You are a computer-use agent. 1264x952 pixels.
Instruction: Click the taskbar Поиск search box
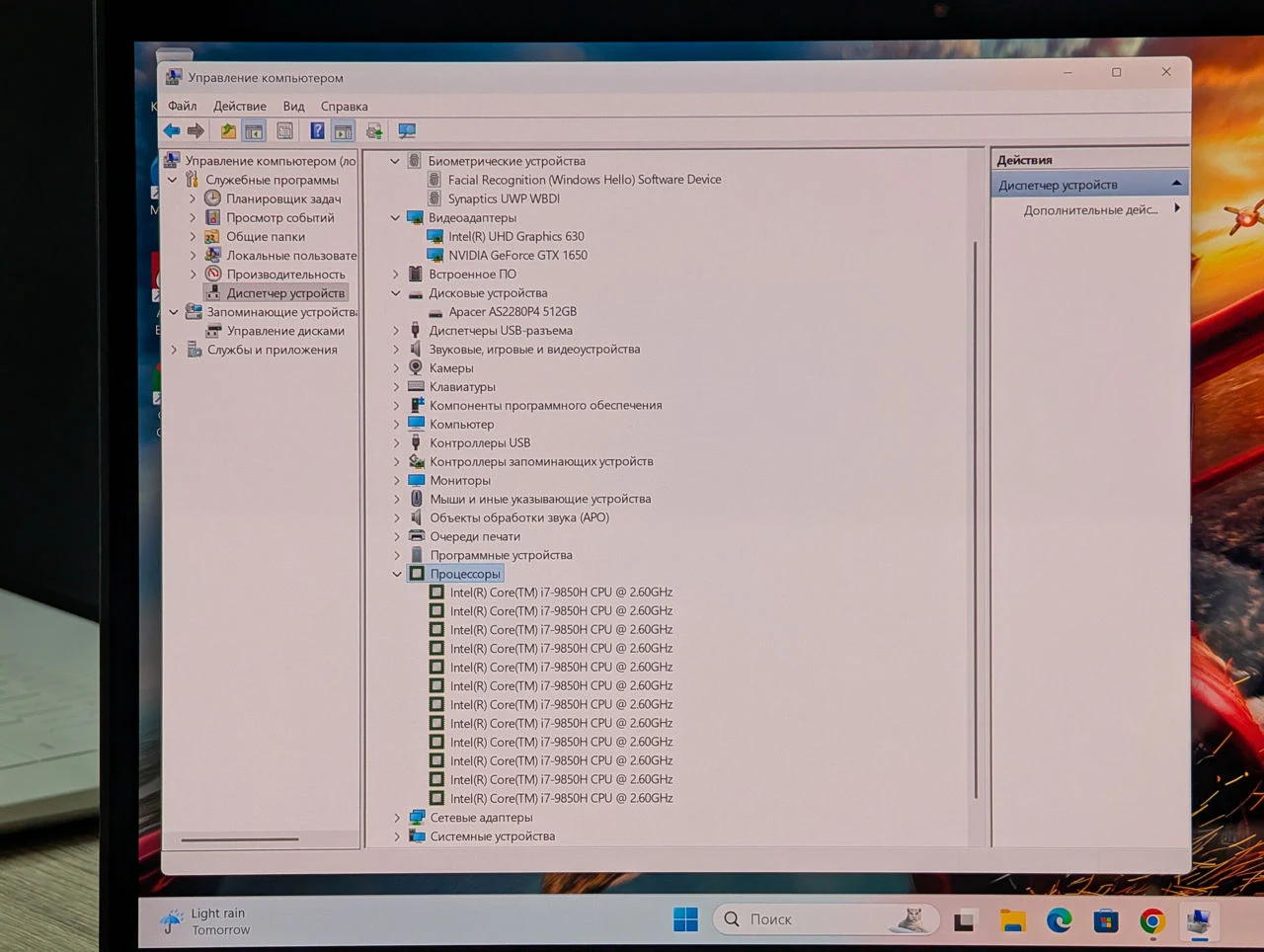(826, 919)
